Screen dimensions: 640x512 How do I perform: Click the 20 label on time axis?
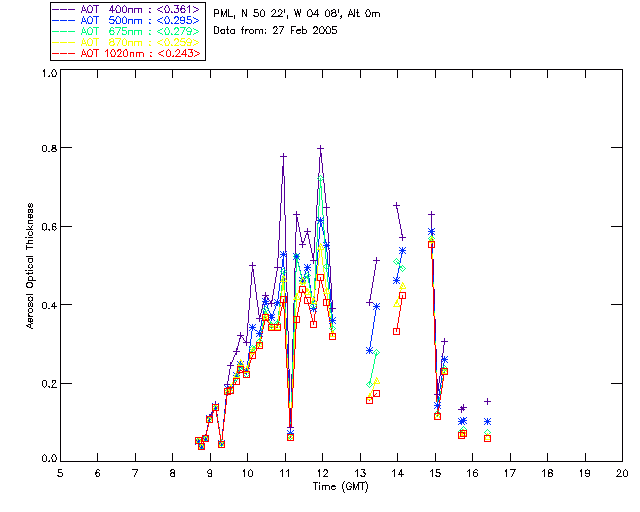pyautogui.click(x=622, y=474)
